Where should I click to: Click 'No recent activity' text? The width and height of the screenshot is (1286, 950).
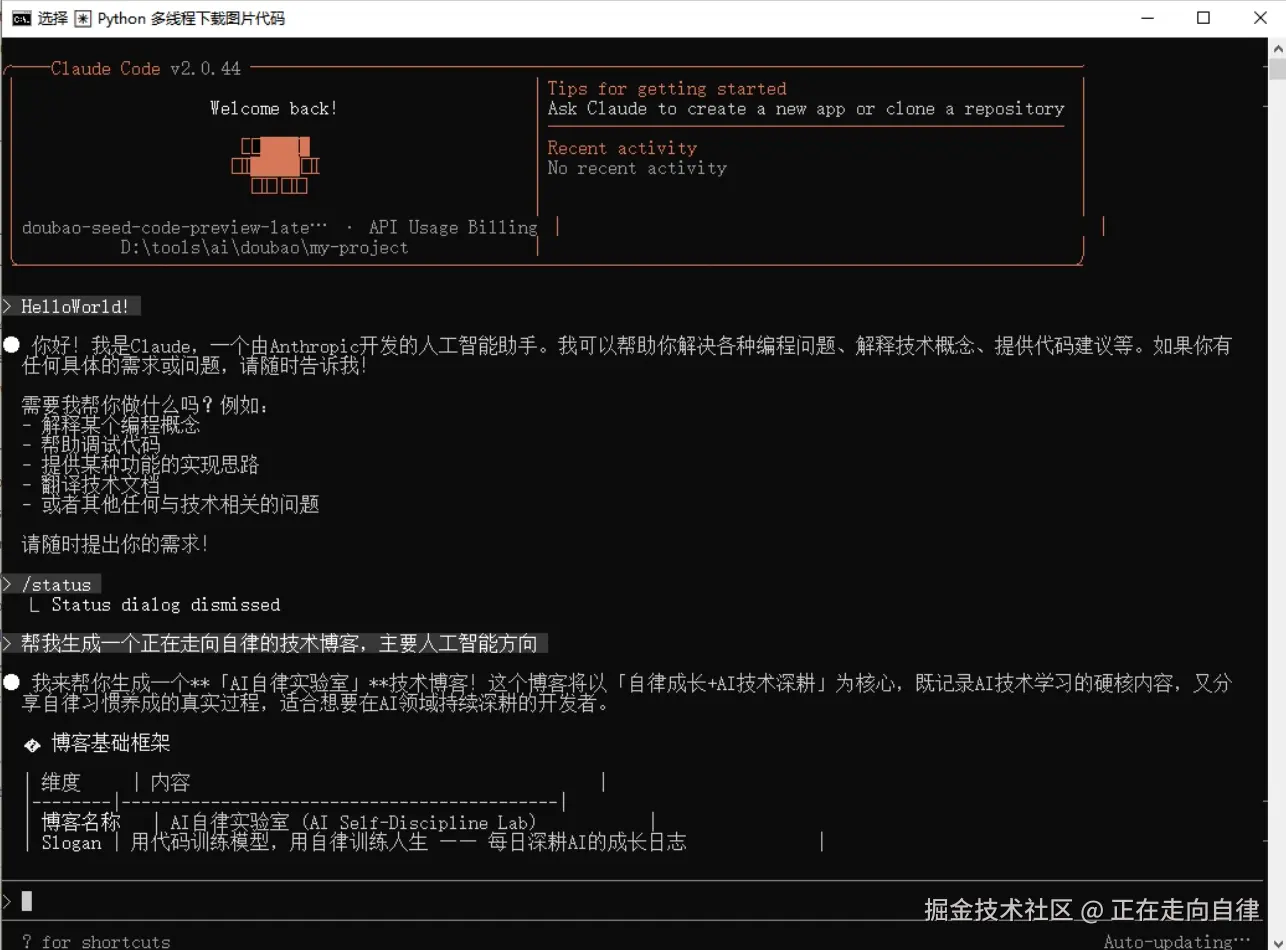637,168
